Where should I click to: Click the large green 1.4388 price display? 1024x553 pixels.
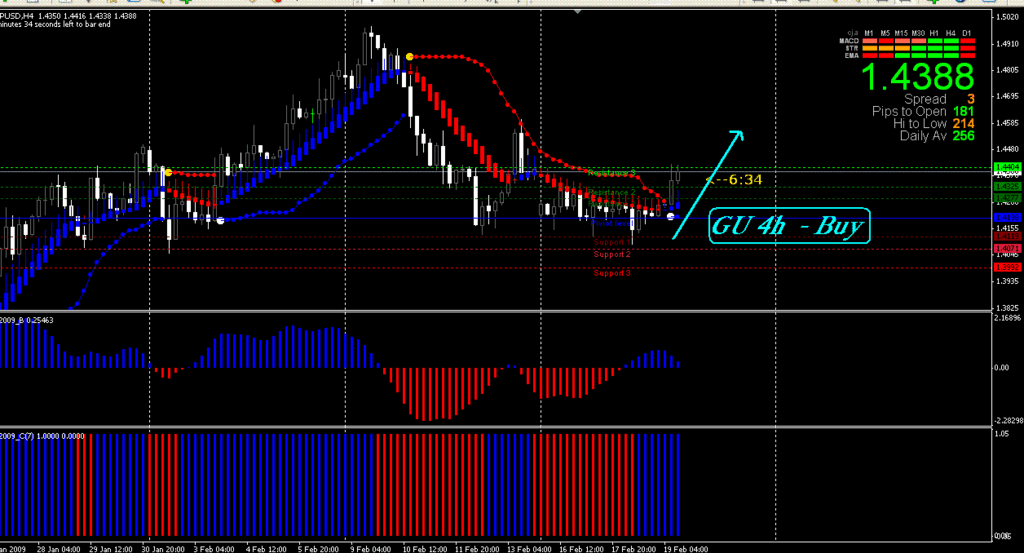coord(918,77)
